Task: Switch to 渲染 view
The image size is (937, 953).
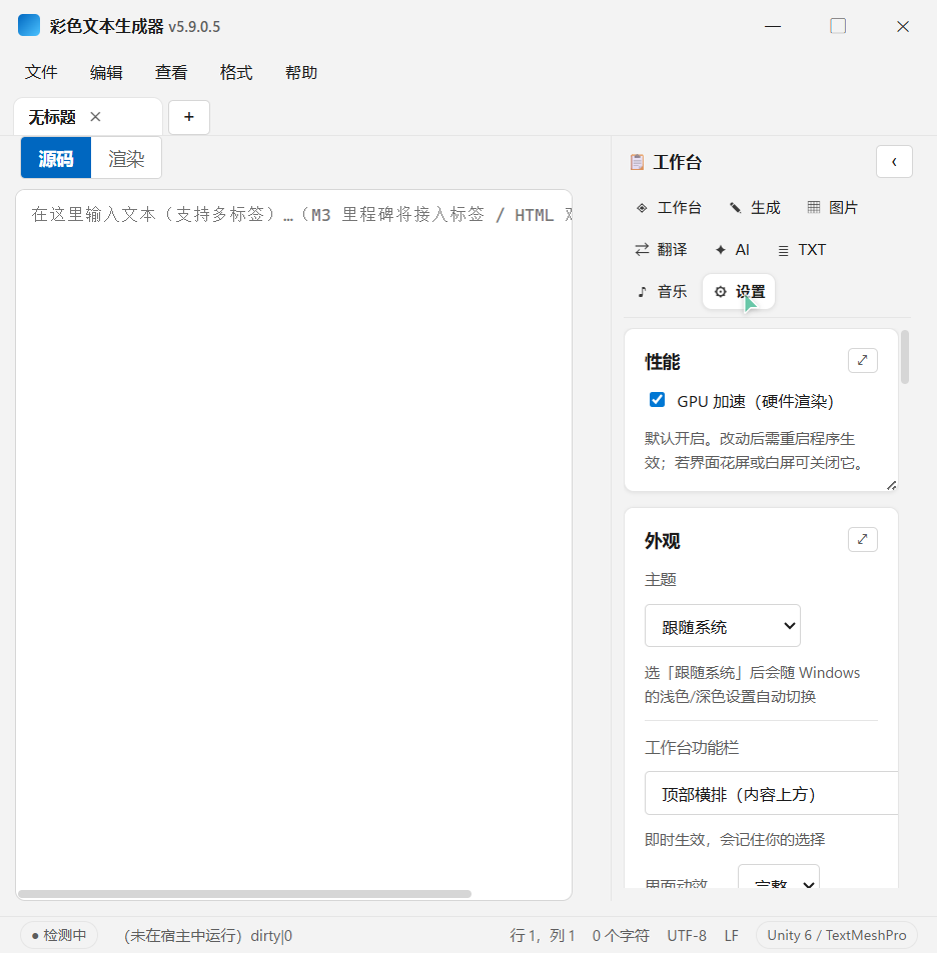Action: [x=126, y=158]
